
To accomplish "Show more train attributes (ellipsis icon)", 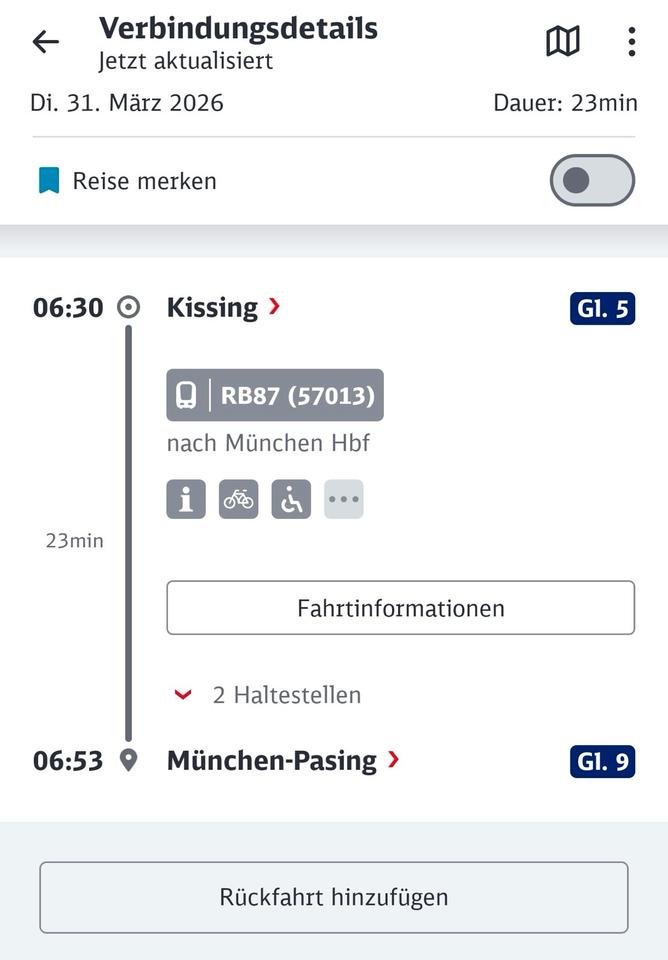I will point(344,499).
